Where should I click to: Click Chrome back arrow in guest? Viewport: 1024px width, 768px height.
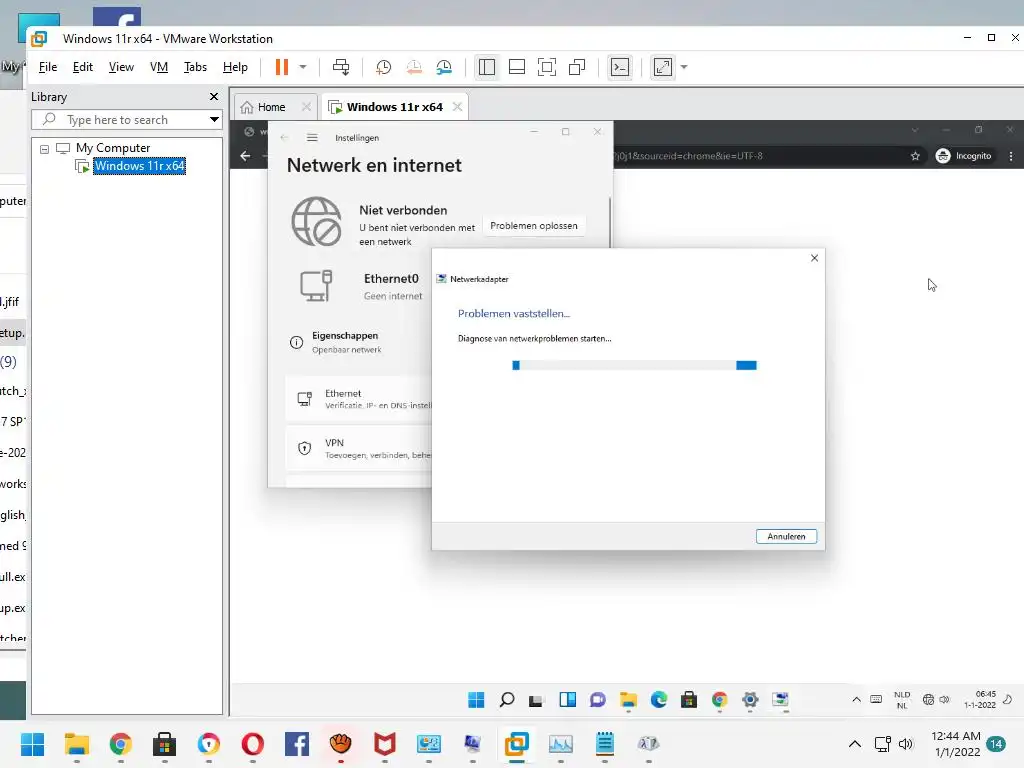246,156
